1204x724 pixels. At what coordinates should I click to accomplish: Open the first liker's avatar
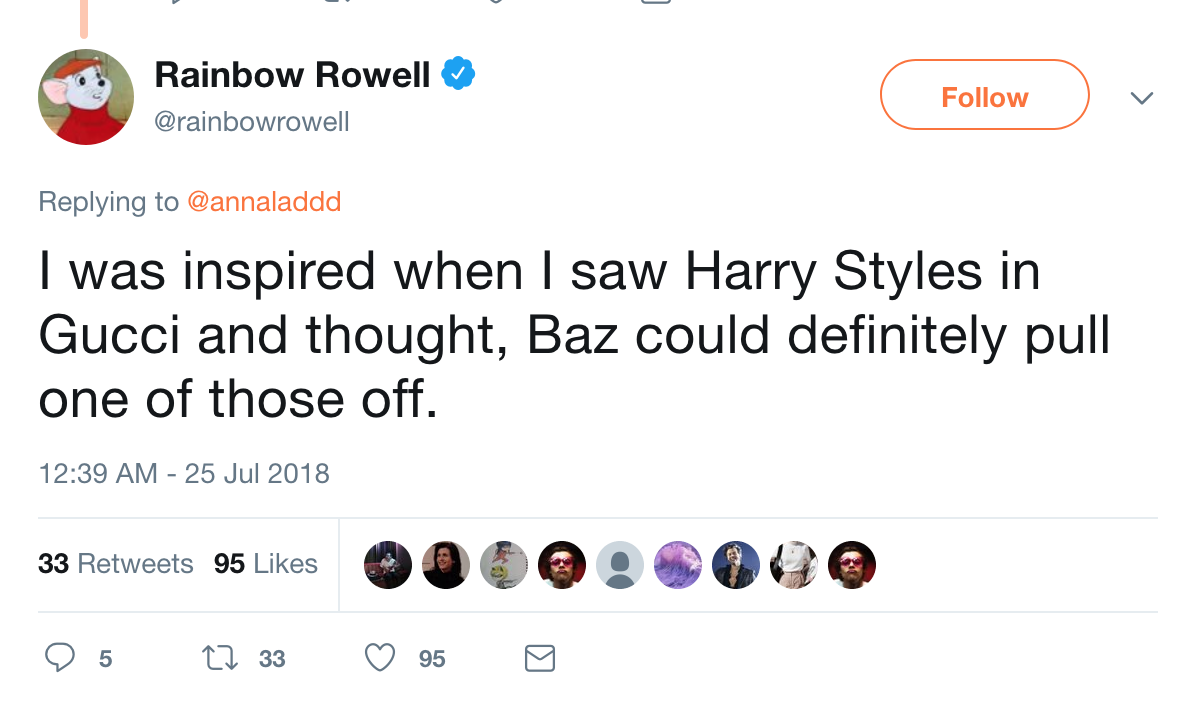[387, 565]
